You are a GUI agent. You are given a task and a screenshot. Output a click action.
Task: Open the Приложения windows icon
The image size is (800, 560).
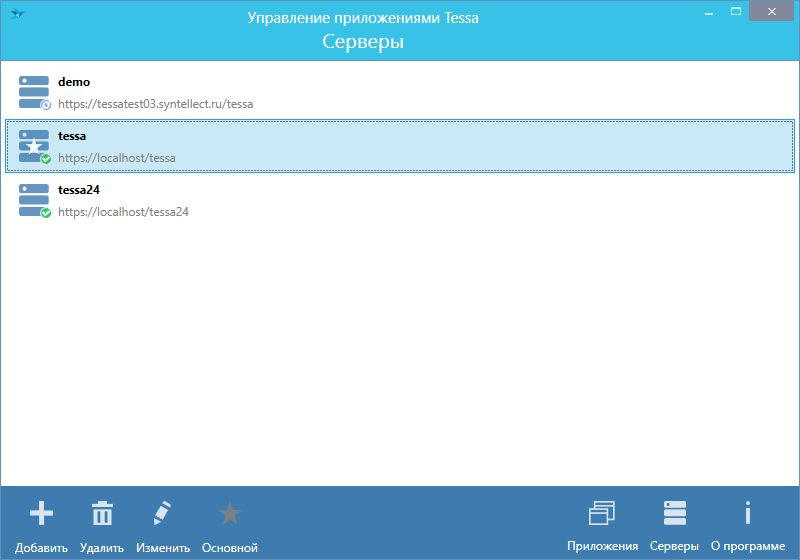[x=602, y=513]
